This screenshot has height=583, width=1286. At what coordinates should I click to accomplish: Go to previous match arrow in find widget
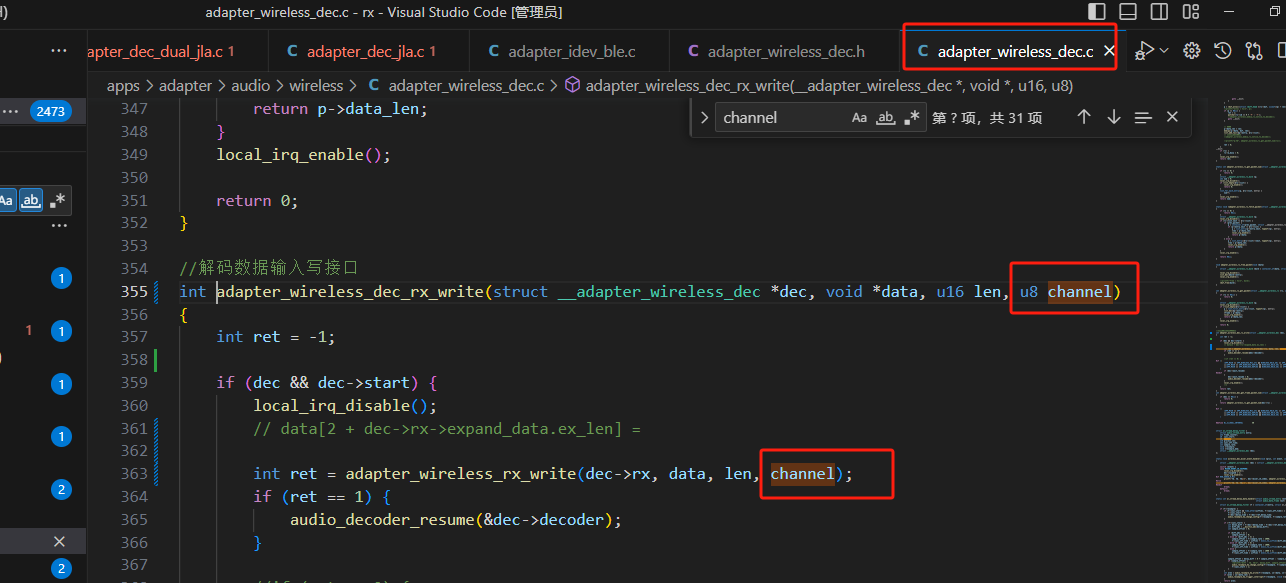(x=1084, y=117)
